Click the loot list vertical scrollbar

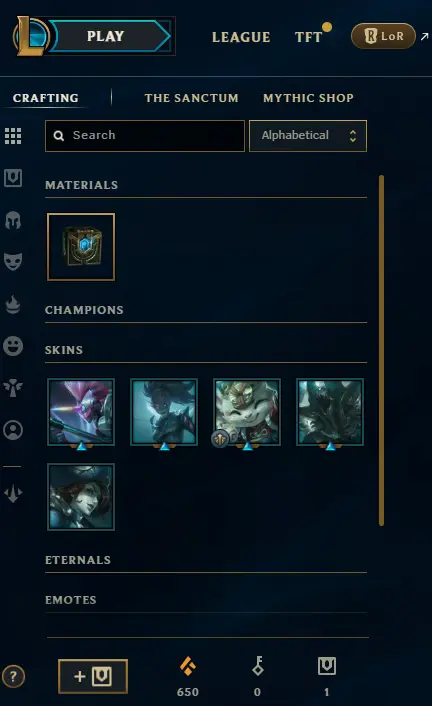click(x=382, y=350)
